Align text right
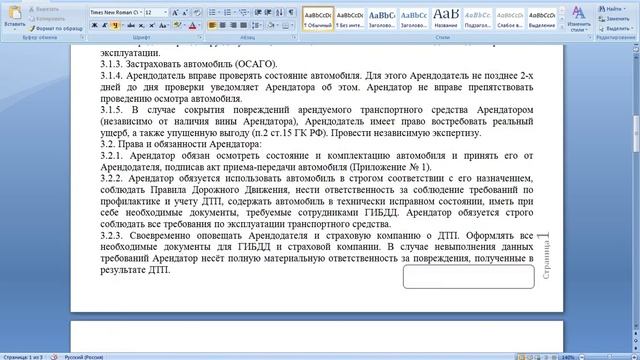The width and height of the screenshot is (640, 360). (x=233, y=25)
